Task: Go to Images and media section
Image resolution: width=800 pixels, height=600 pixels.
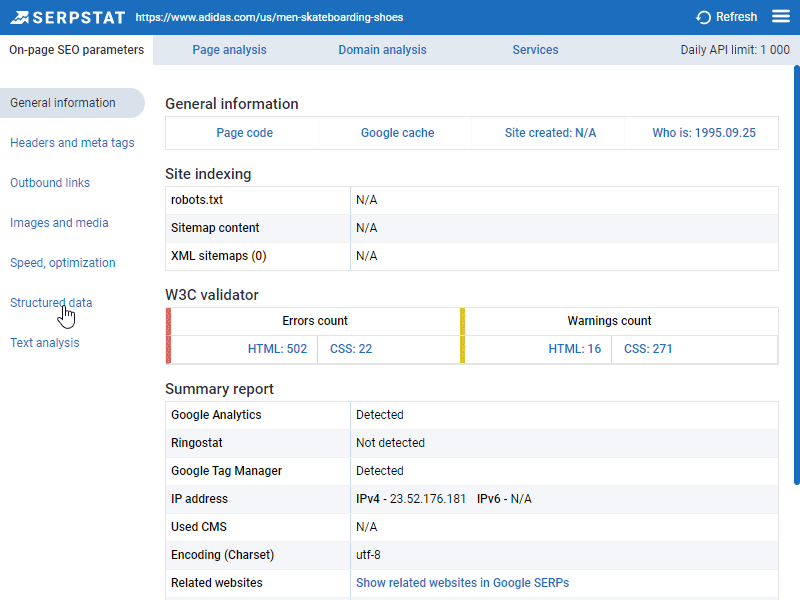Action: coord(59,223)
